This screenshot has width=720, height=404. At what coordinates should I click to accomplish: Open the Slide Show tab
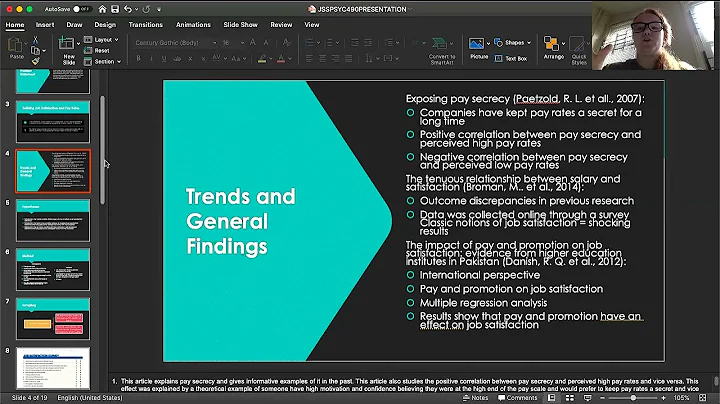pos(241,25)
